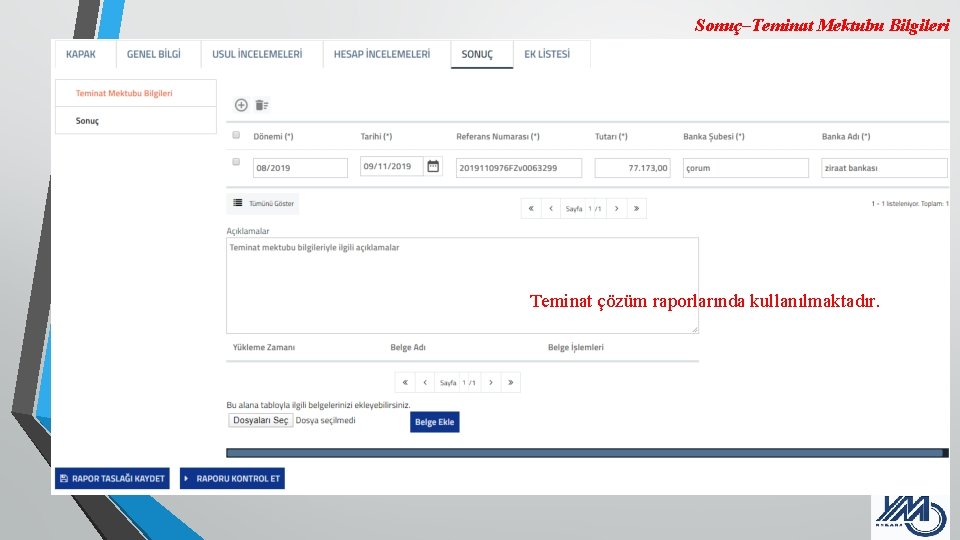Click the Belge Ekle button

pos(435,422)
